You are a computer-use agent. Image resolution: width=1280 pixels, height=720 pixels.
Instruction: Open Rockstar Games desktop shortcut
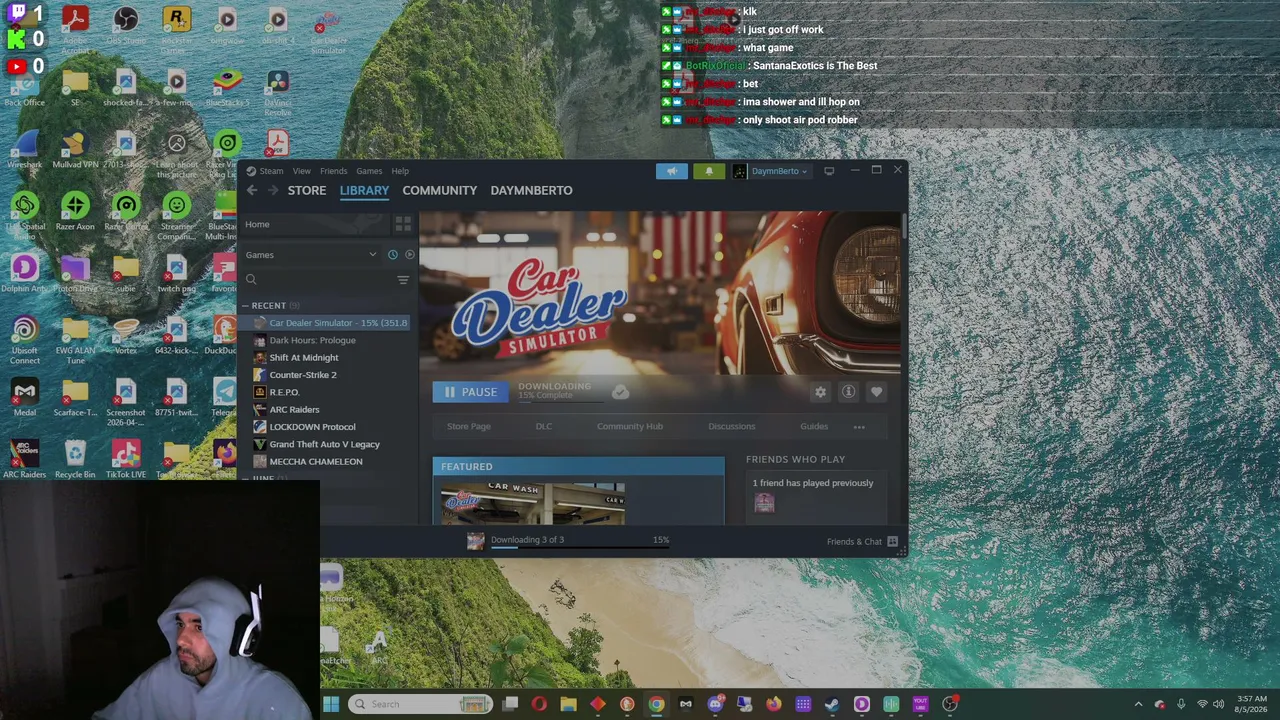pyautogui.click(x=176, y=28)
